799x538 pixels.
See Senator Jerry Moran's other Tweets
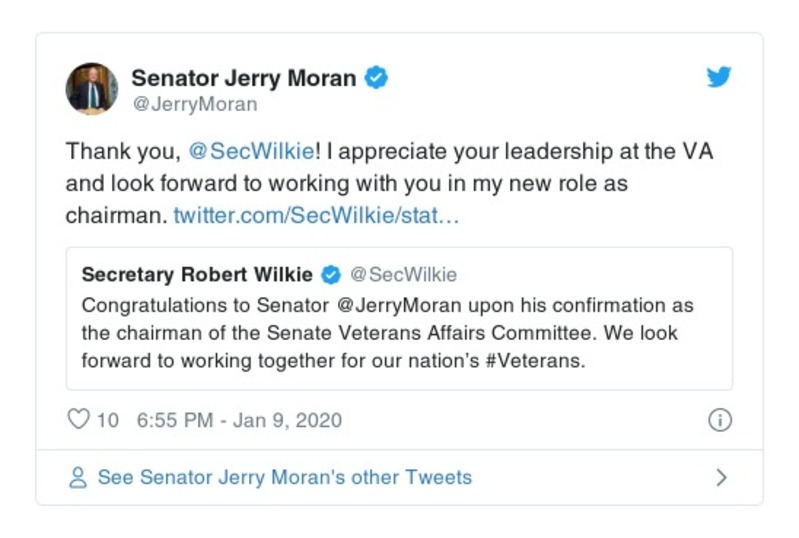(284, 478)
